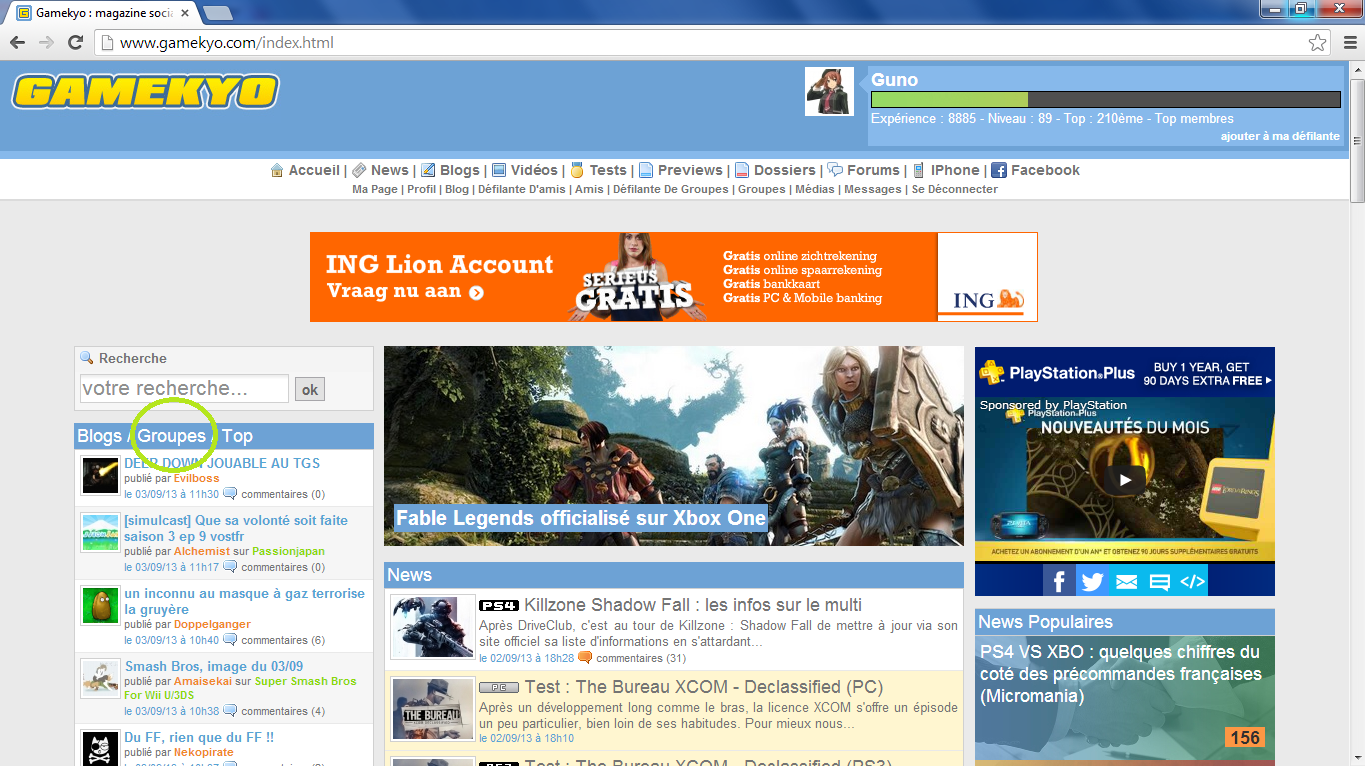Click the browser back arrow
This screenshot has height=766, width=1365.
tap(17, 43)
